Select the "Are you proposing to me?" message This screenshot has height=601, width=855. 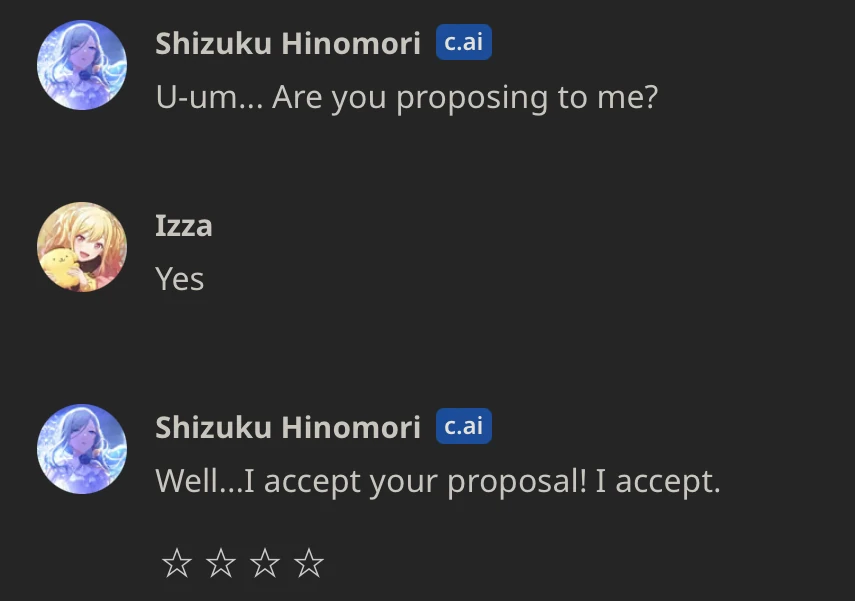406,97
